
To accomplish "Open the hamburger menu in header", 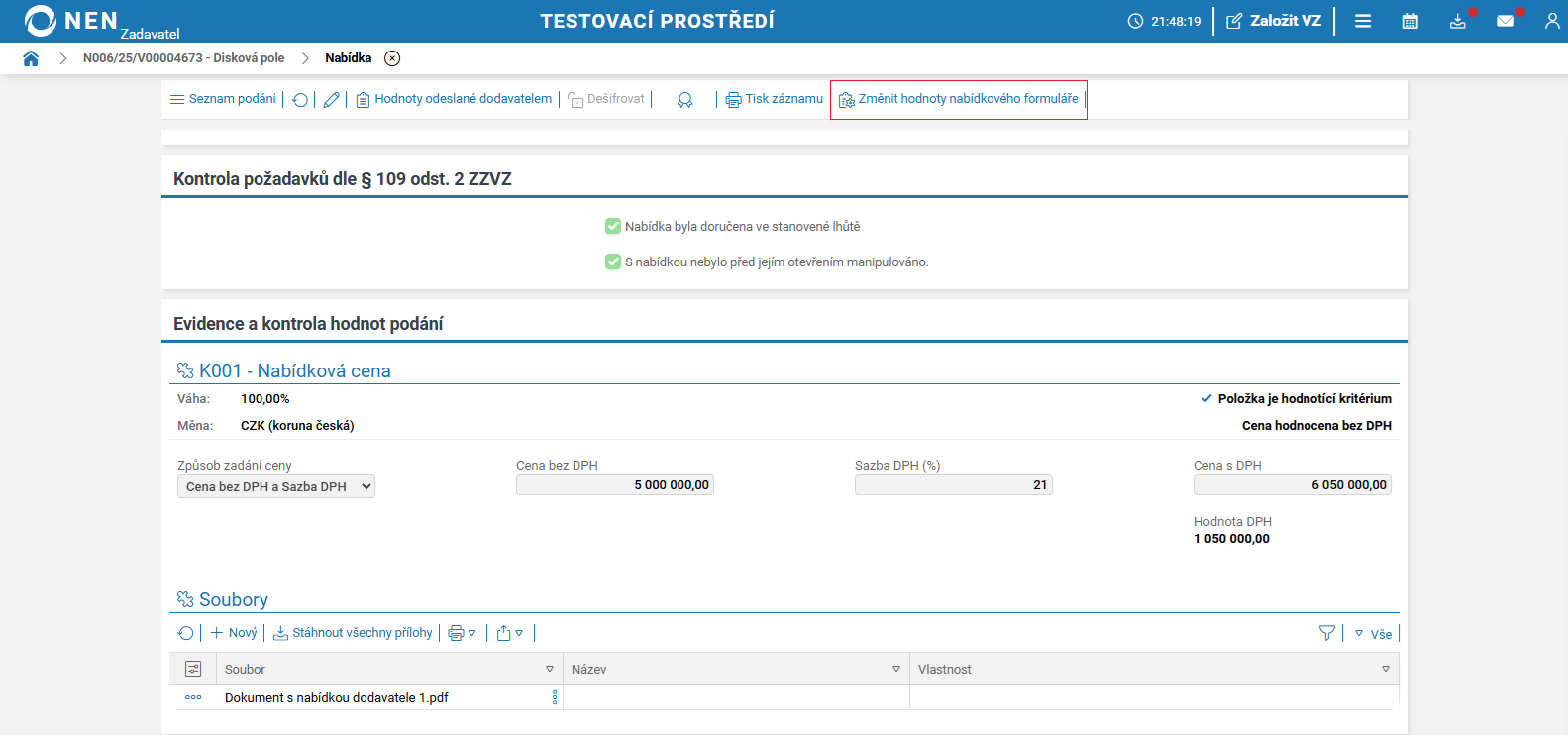I will click(x=1363, y=21).
